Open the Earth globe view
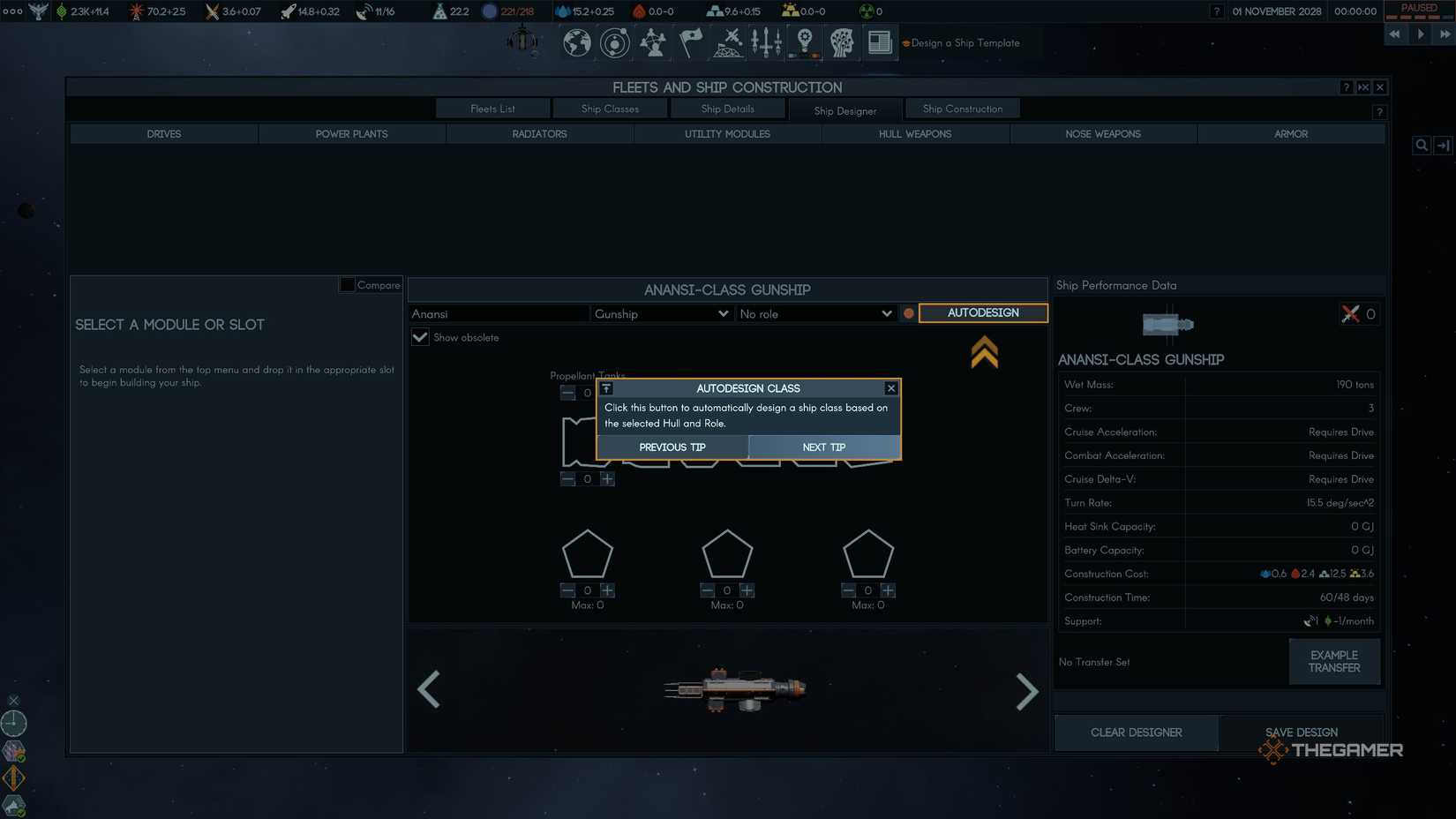The image size is (1456, 819). coord(576,42)
